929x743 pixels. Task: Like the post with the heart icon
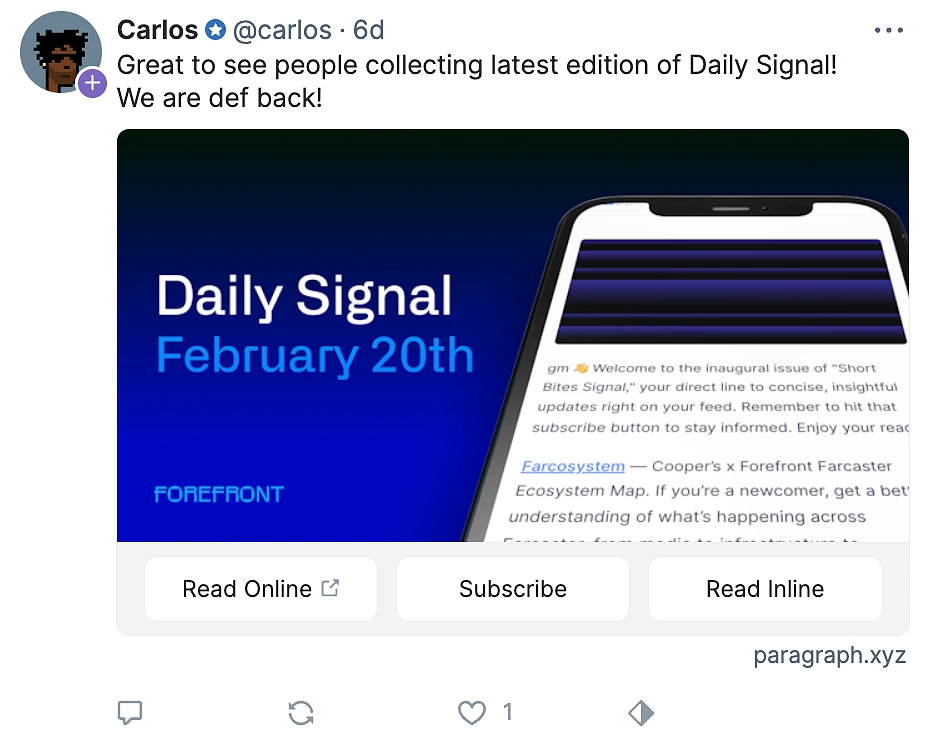[x=471, y=712]
